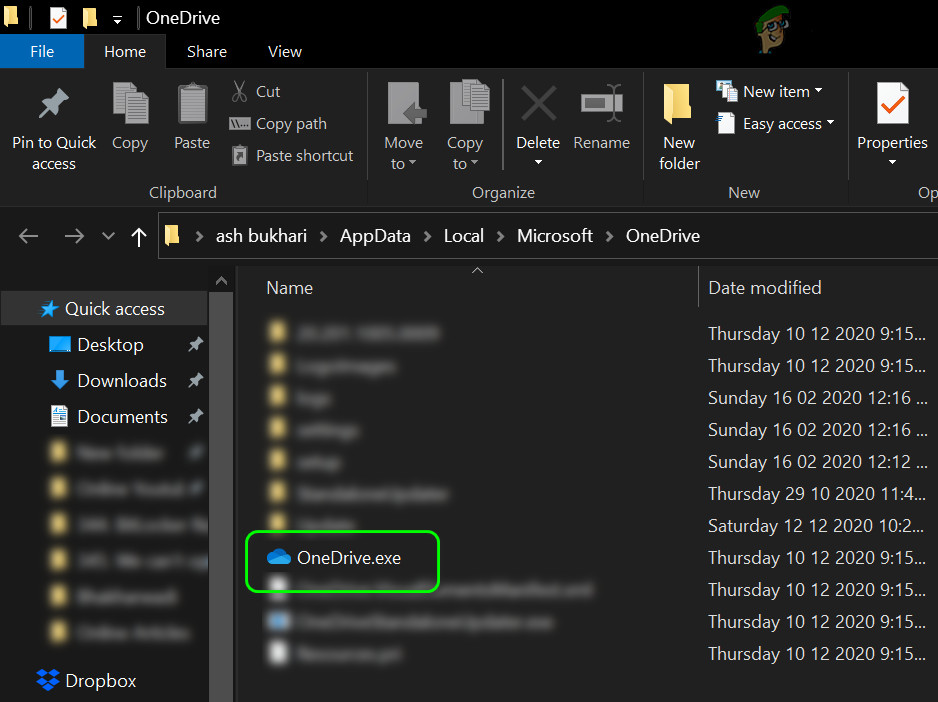Click the Back navigation arrow

point(28,236)
